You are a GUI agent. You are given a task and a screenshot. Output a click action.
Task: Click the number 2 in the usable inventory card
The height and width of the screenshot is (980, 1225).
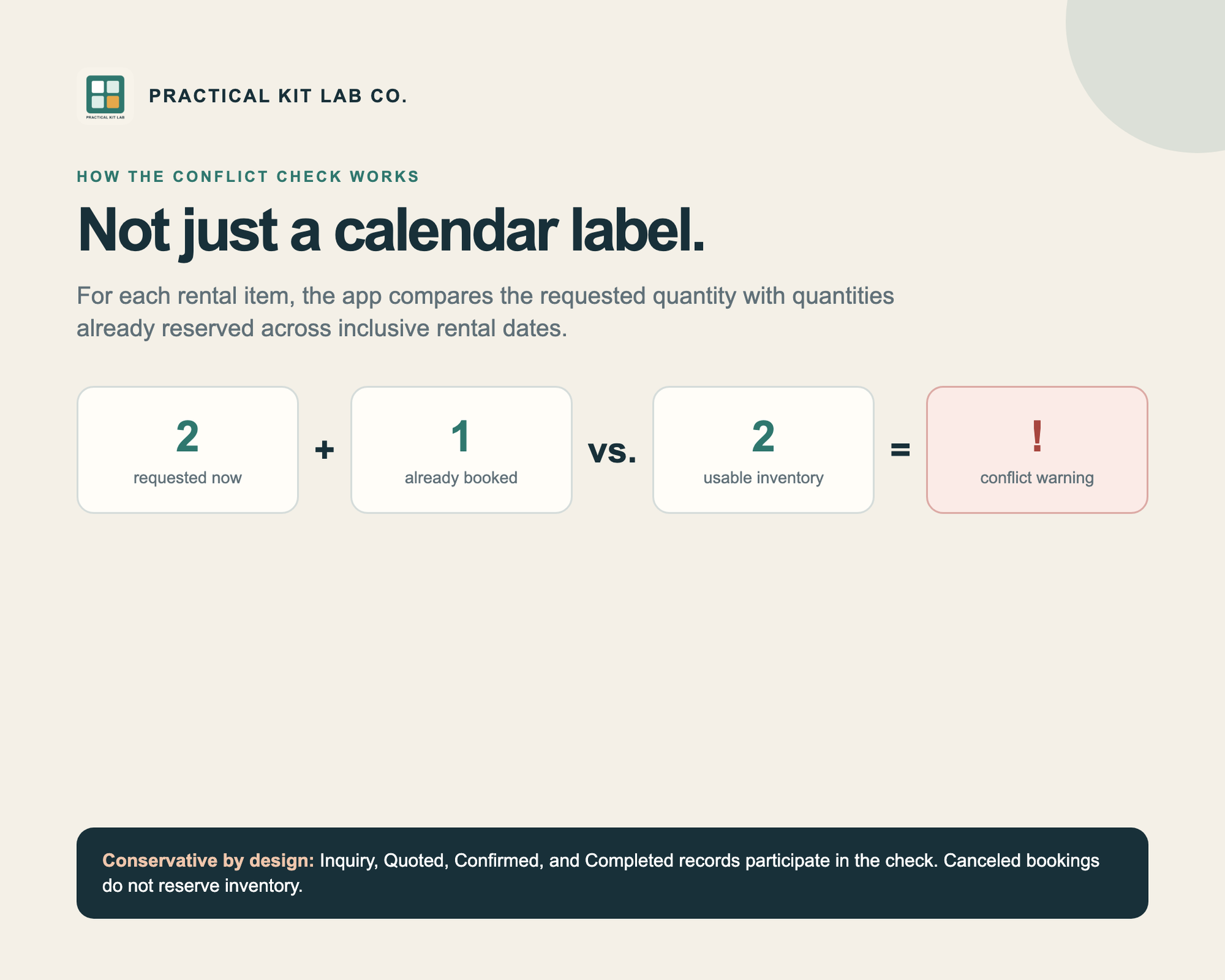coord(763,436)
